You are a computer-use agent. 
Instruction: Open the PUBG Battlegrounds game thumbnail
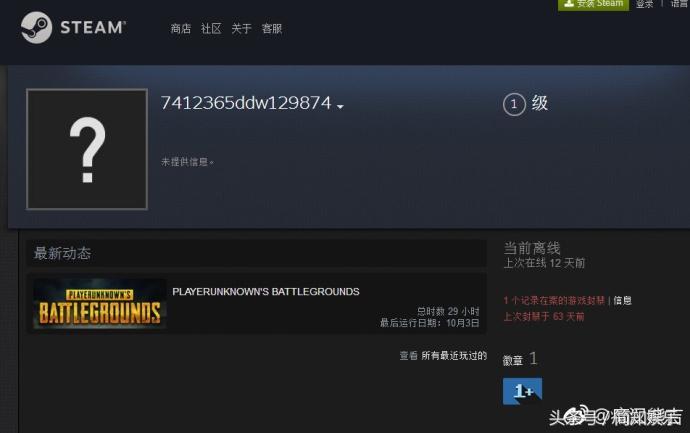click(99, 303)
